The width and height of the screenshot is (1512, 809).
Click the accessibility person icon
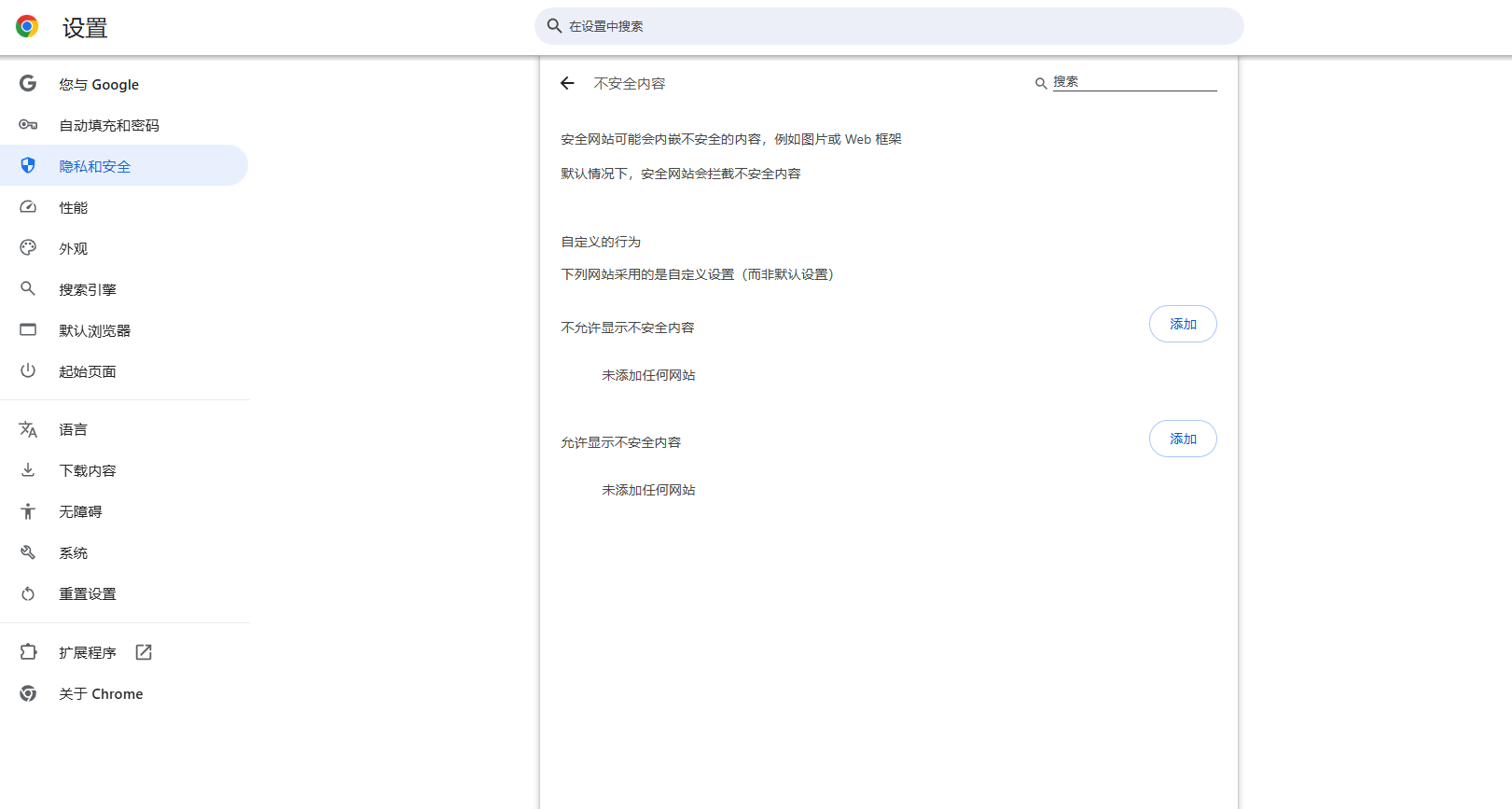click(28, 511)
